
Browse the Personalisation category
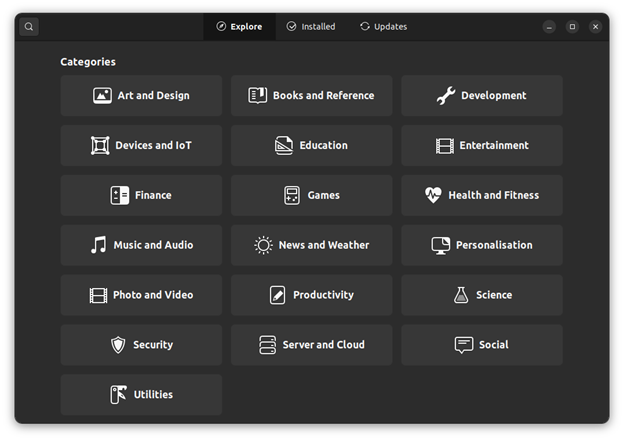pyautogui.click(x=482, y=245)
